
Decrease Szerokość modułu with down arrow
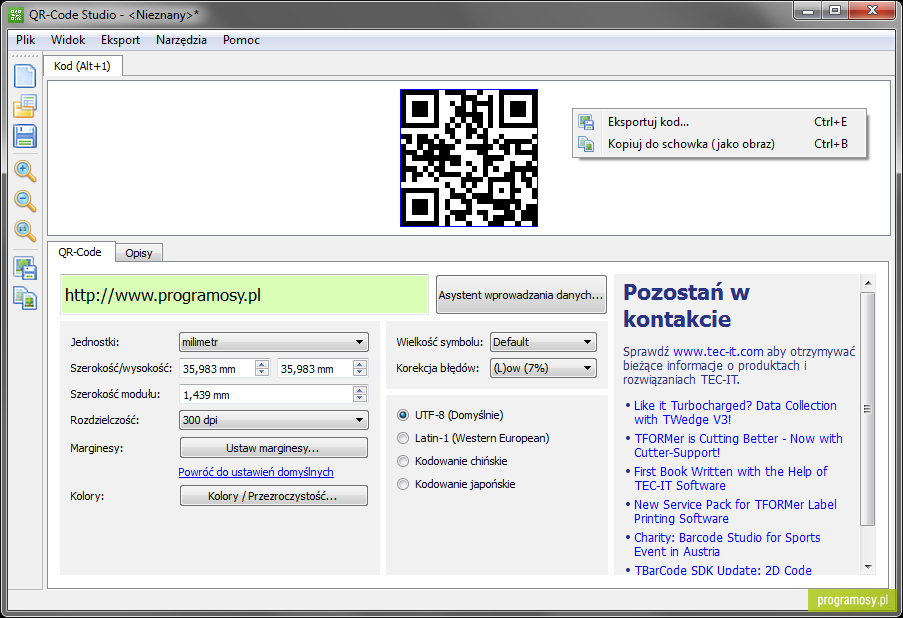click(360, 399)
